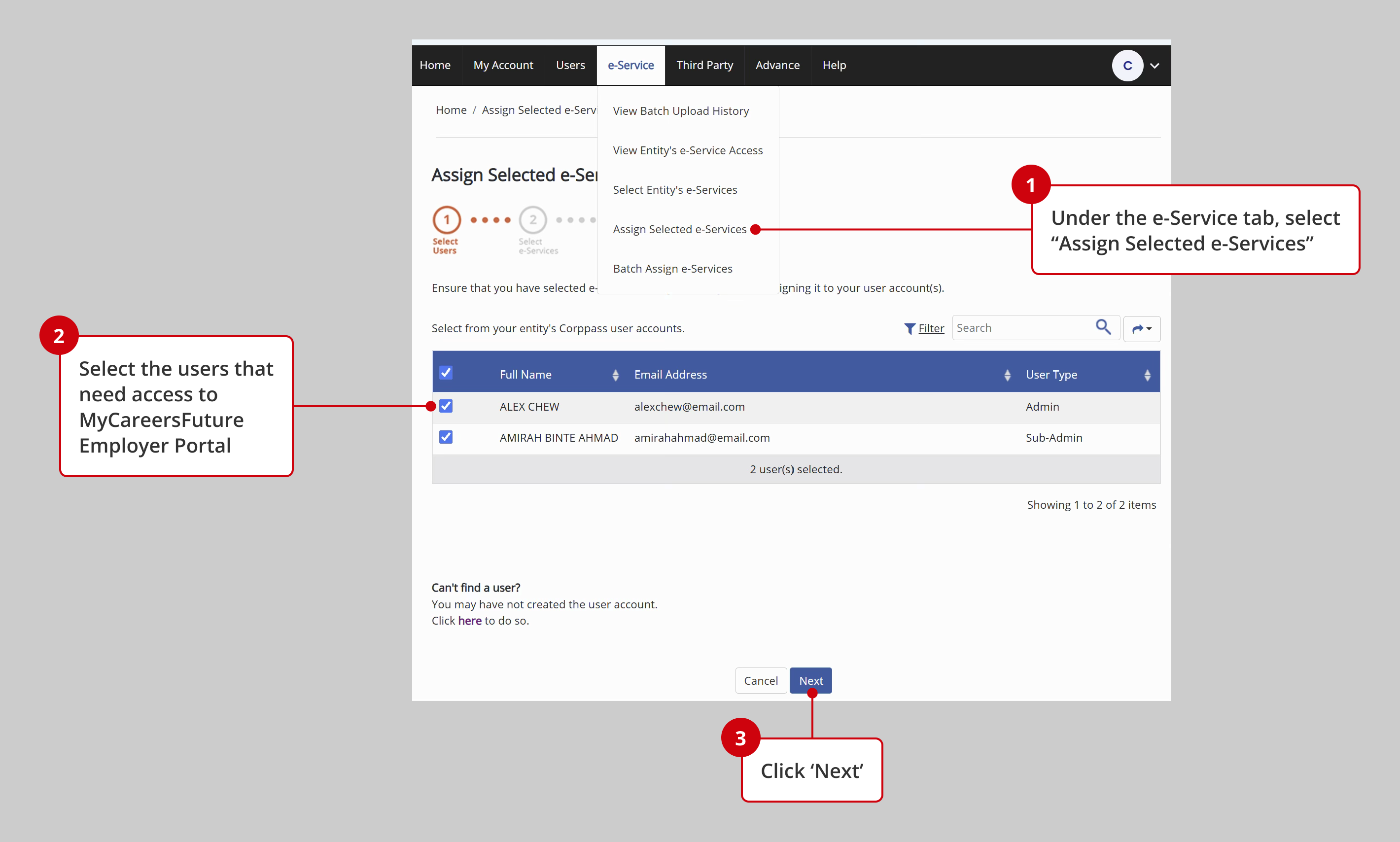Screen dimensions: 1400x842
Task: Open the Help menu
Action: [x=834, y=65]
